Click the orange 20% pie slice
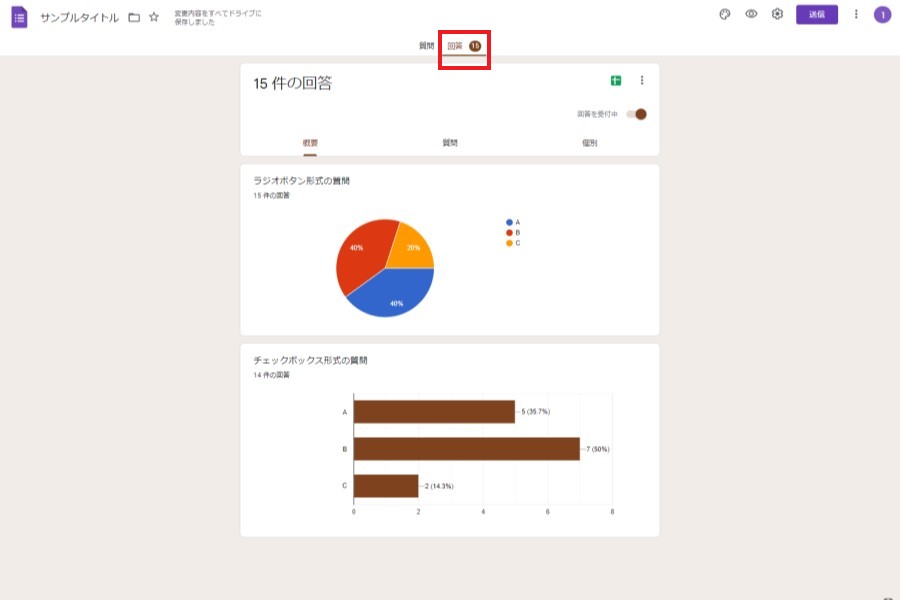This screenshot has height=600, width=900. pyautogui.click(x=410, y=245)
